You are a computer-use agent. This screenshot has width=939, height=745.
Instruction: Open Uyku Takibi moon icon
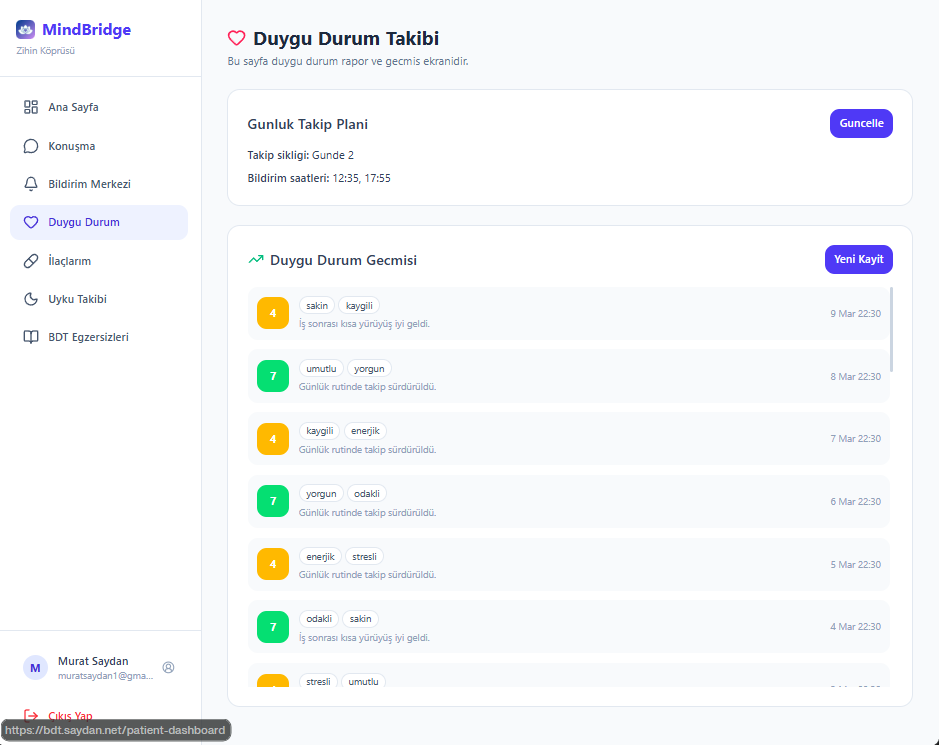pyautogui.click(x=31, y=299)
